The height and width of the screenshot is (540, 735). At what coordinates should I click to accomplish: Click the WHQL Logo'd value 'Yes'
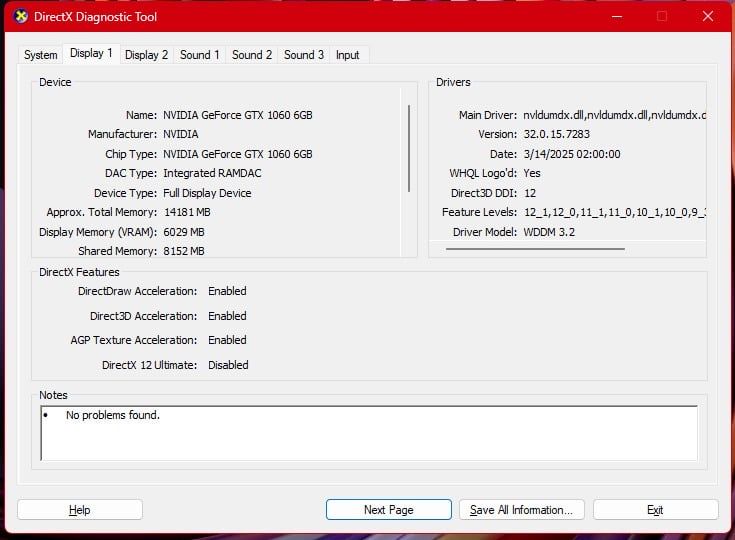point(532,173)
